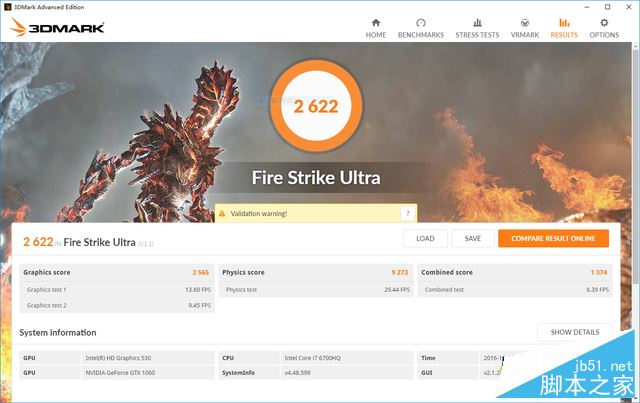Image resolution: width=640 pixels, height=403 pixels.
Task: Switch to the BENCHMARKS tab label
Action: (421, 35)
